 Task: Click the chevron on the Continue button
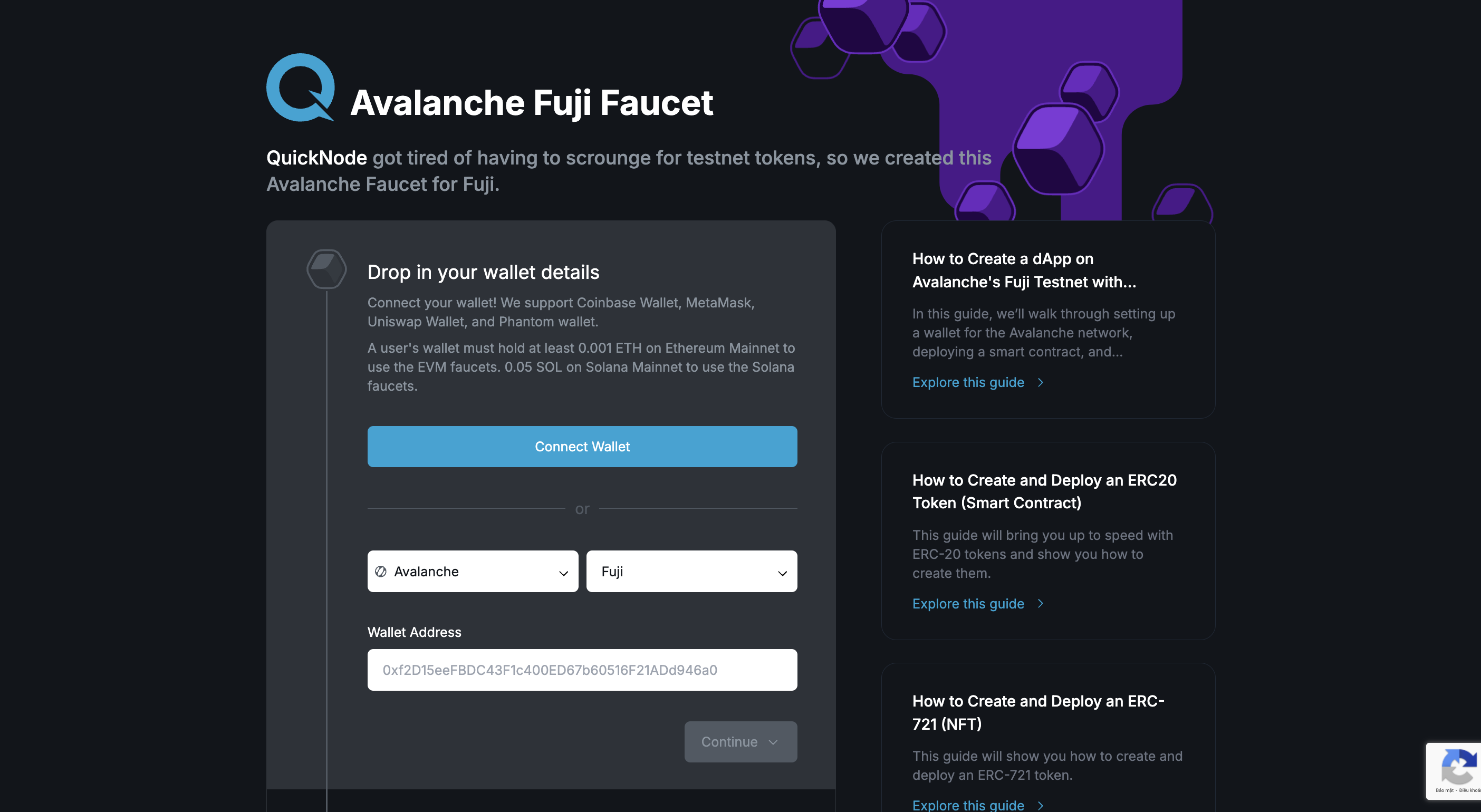click(x=773, y=742)
